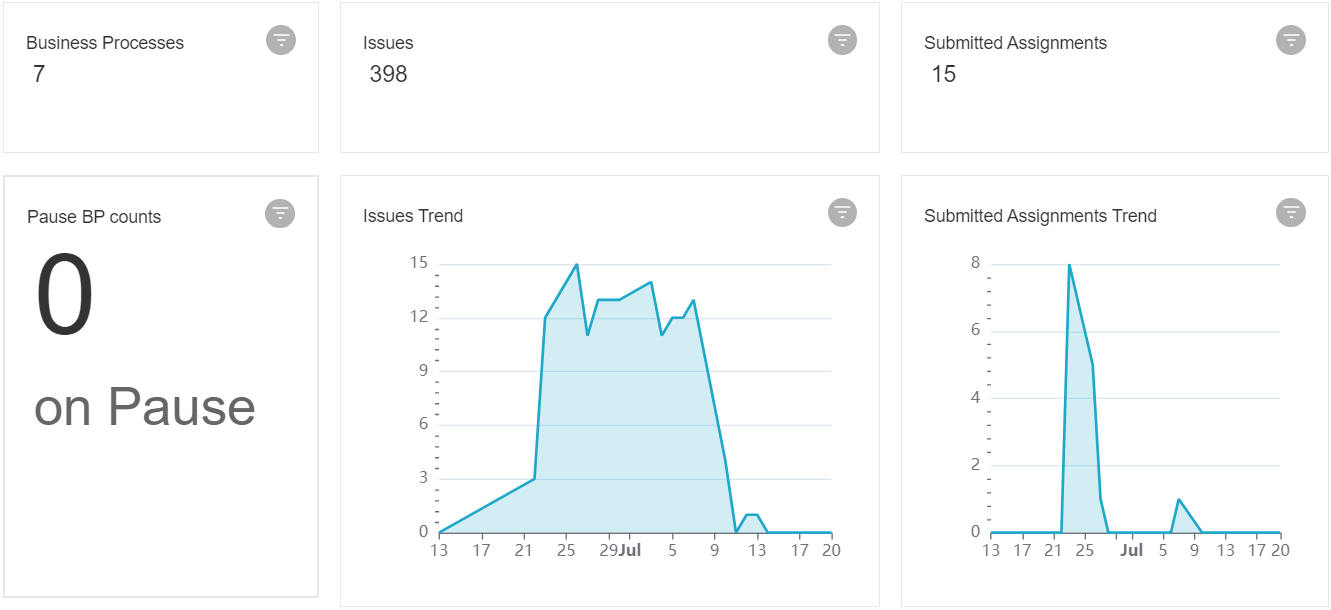This screenshot has height=610, width=1331.
Task: Click the small bump near 13 on Issues Trend
Action: [x=752, y=515]
